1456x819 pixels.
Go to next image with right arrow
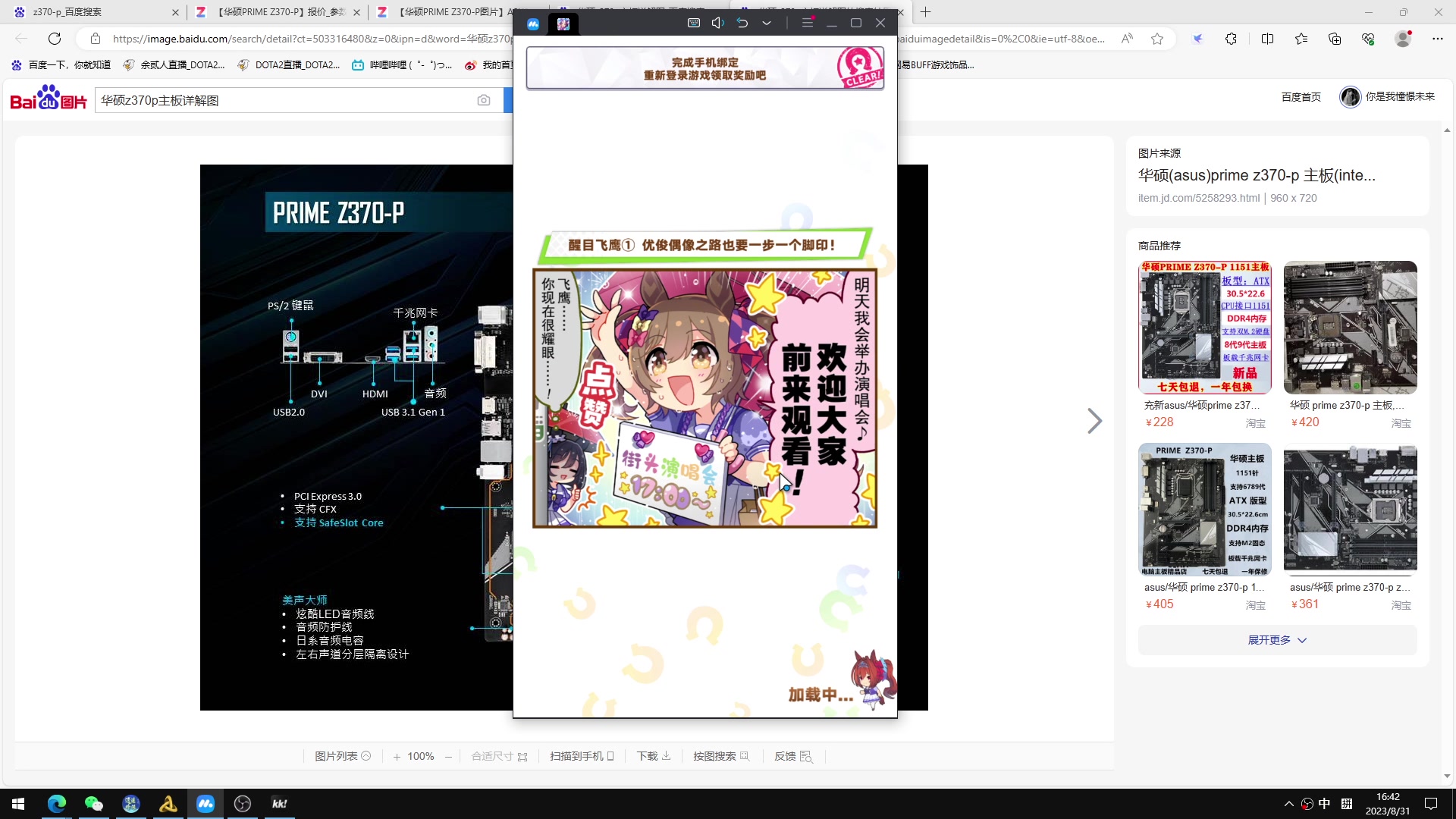[x=1094, y=421]
